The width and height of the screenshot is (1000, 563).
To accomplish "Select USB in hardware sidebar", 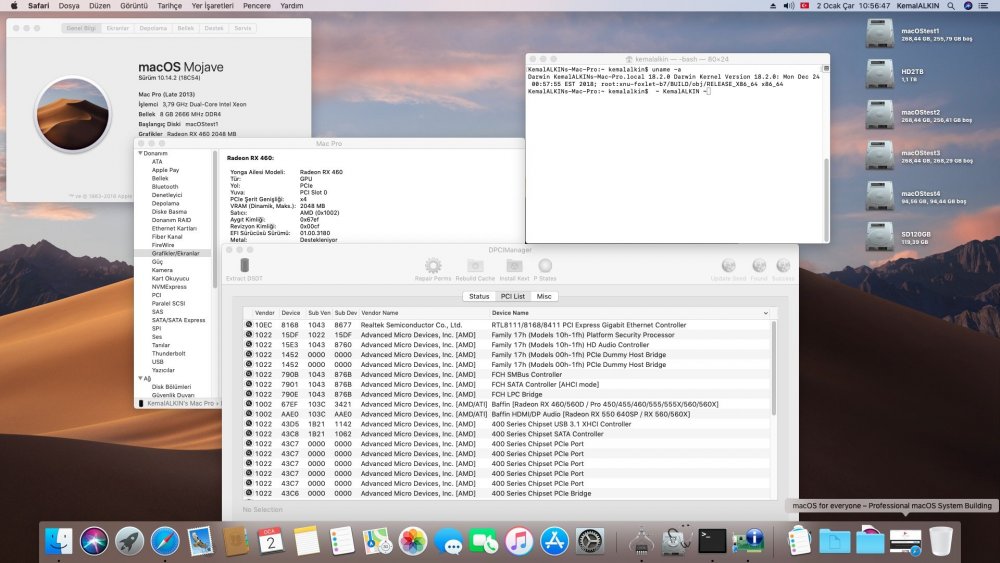I will click(158, 362).
